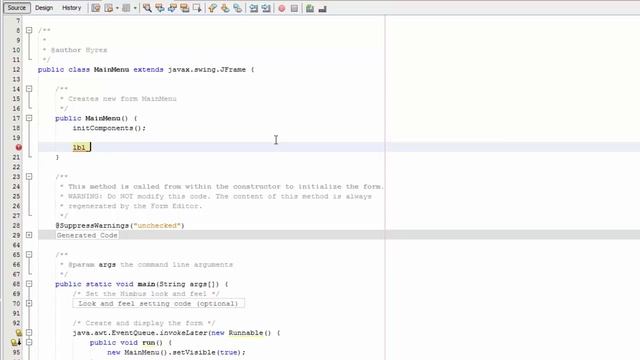Open the Forward history dropdown arrow
This screenshot has height=360, width=640.
tap(135, 8)
